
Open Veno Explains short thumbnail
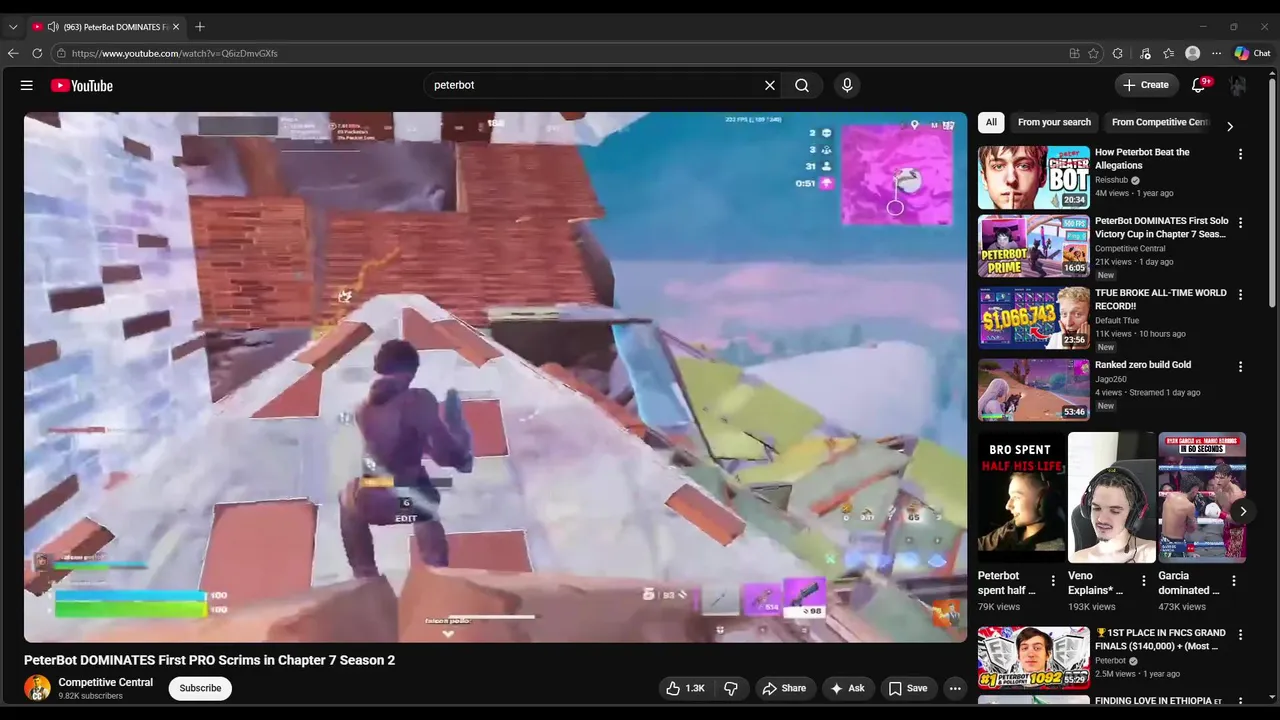(1111, 497)
